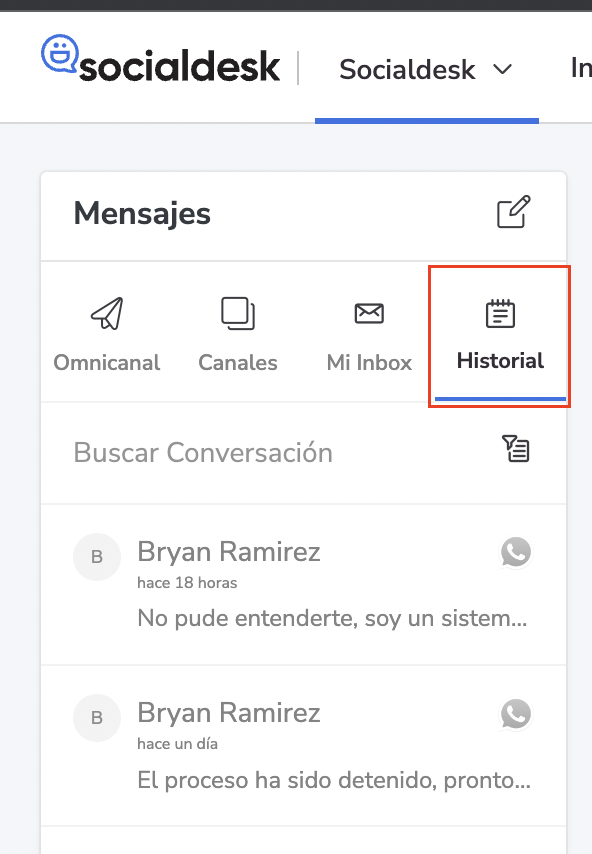Click the first B avatar circle
The height and width of the screenshot is (854, 592).
[x=97, y=557]
